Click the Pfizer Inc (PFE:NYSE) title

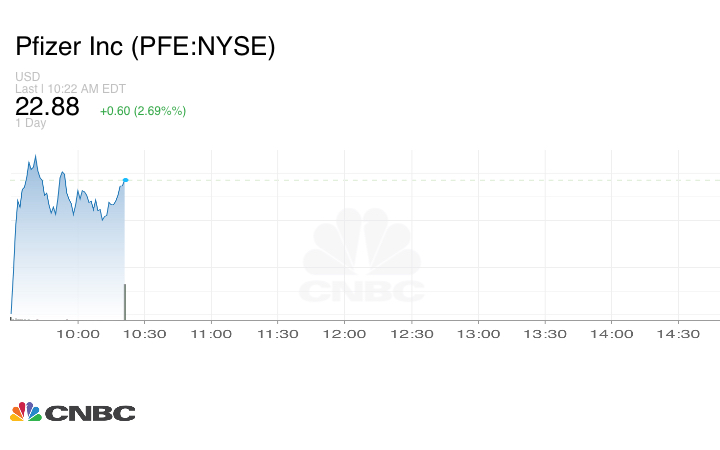[145, 47]
